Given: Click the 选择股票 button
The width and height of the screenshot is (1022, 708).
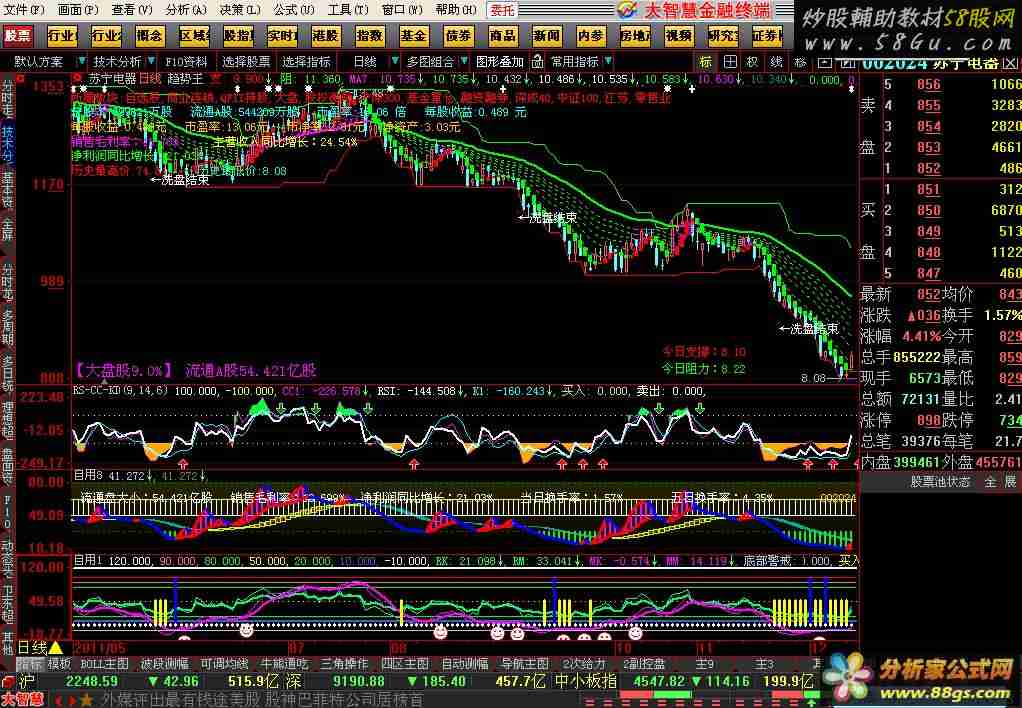Looking at the screenshot, I should coord(246,62).
